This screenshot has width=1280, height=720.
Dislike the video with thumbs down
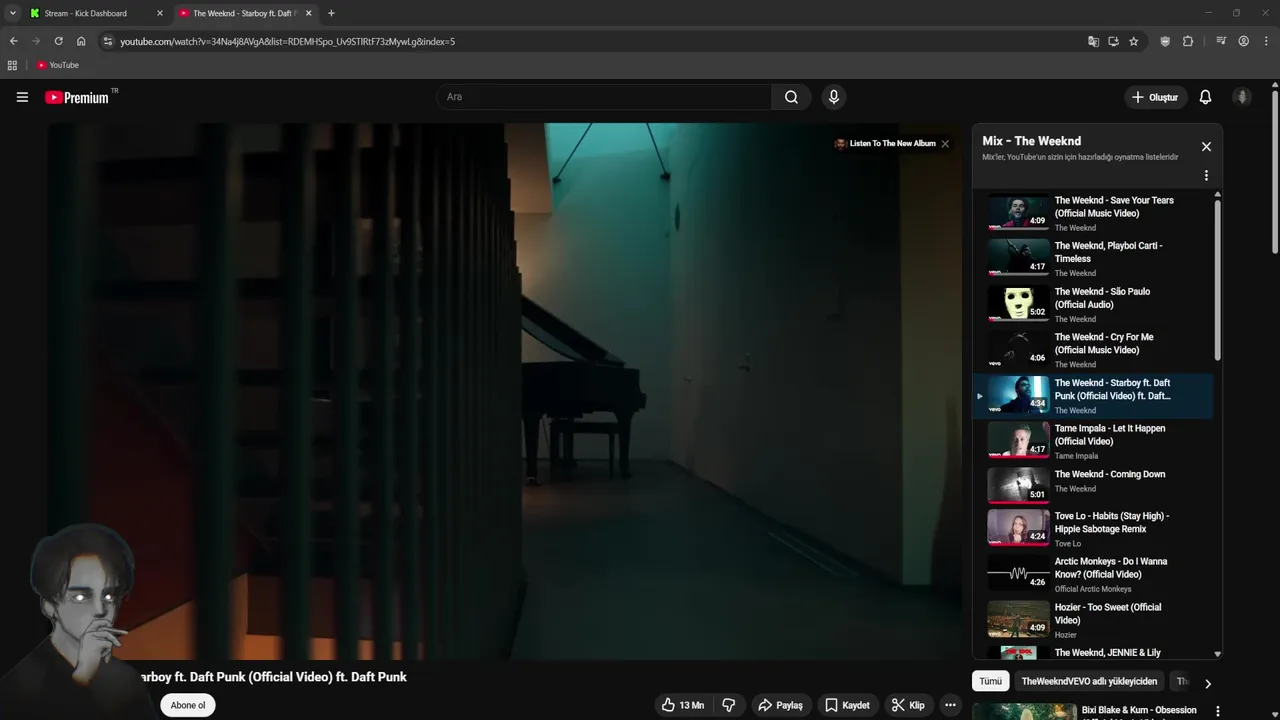click(729, 705)
